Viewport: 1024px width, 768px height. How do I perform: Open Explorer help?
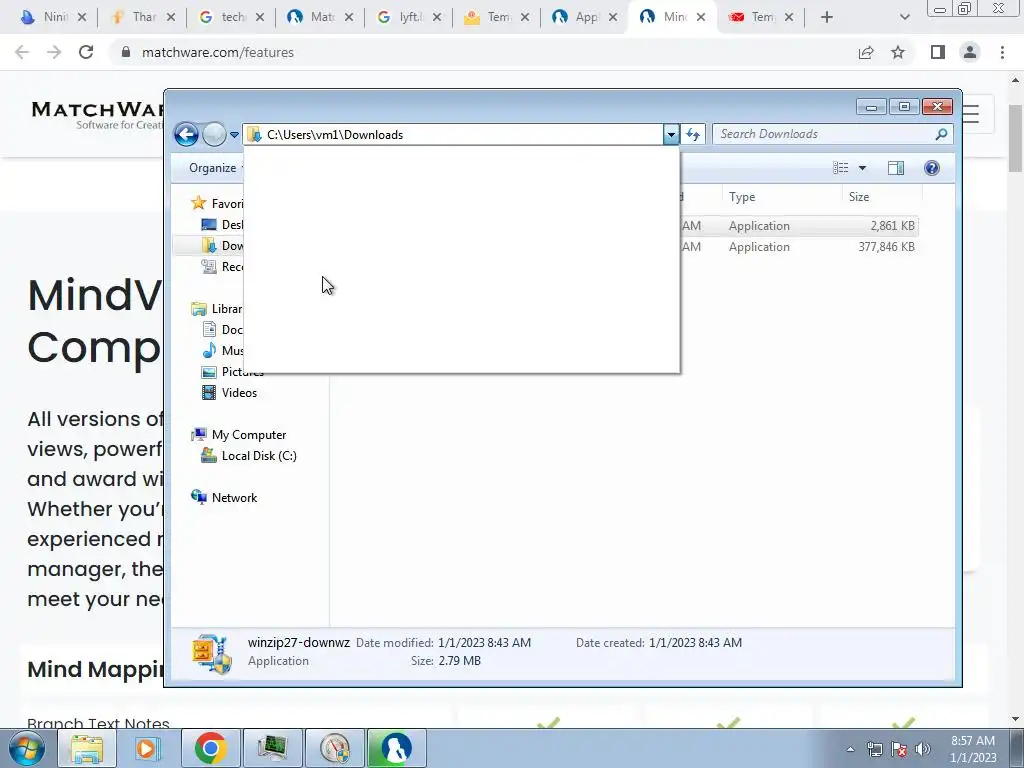pos(932,168)
